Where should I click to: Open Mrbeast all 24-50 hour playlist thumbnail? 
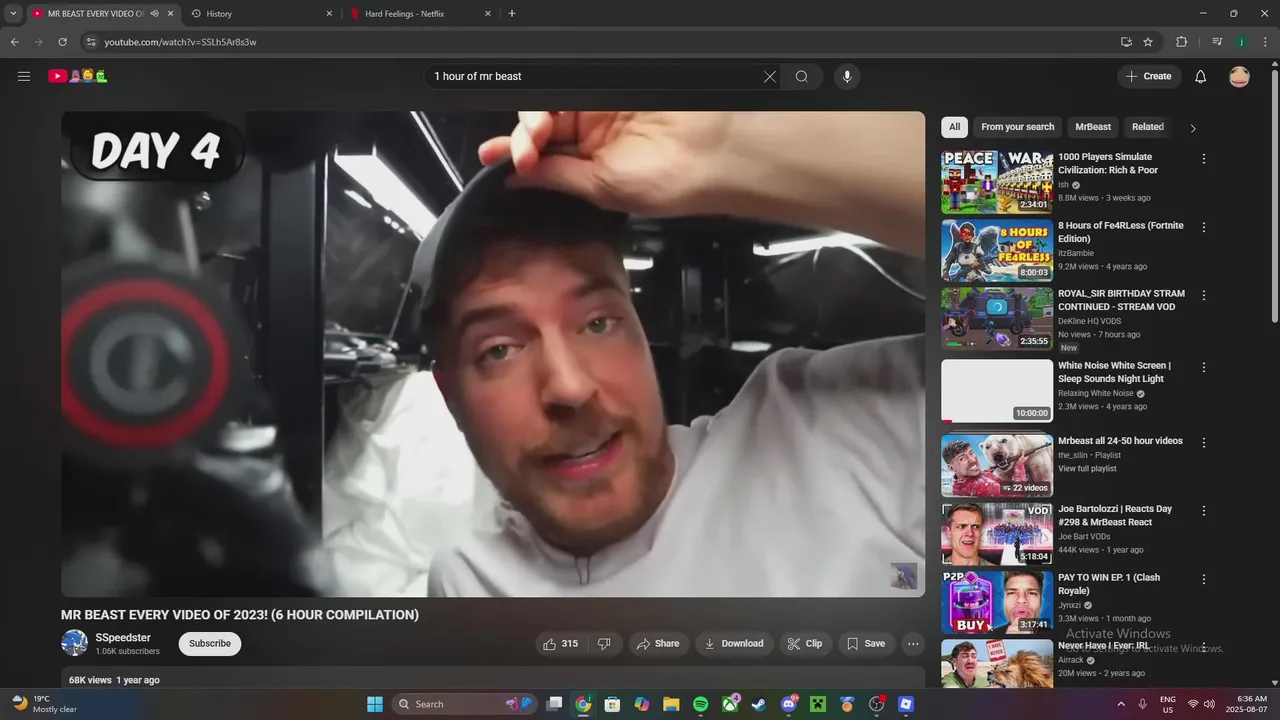[997, 466]
